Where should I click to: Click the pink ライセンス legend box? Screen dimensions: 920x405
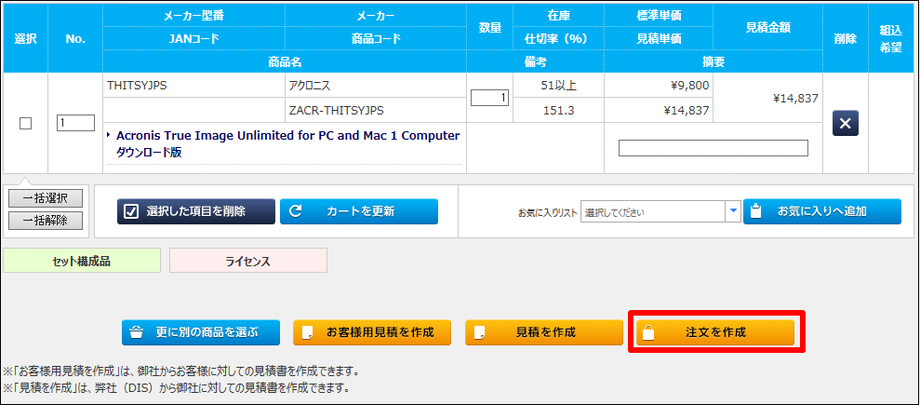(x=248, y=260)
